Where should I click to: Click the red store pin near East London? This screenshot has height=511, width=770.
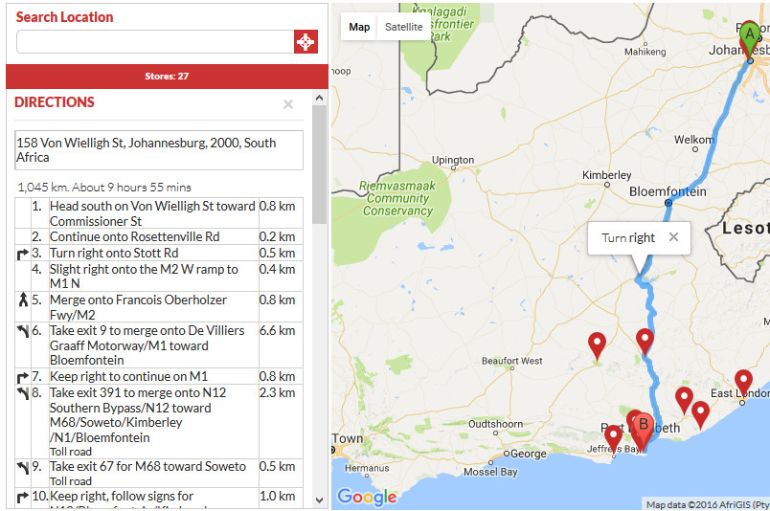pos(743,384)
